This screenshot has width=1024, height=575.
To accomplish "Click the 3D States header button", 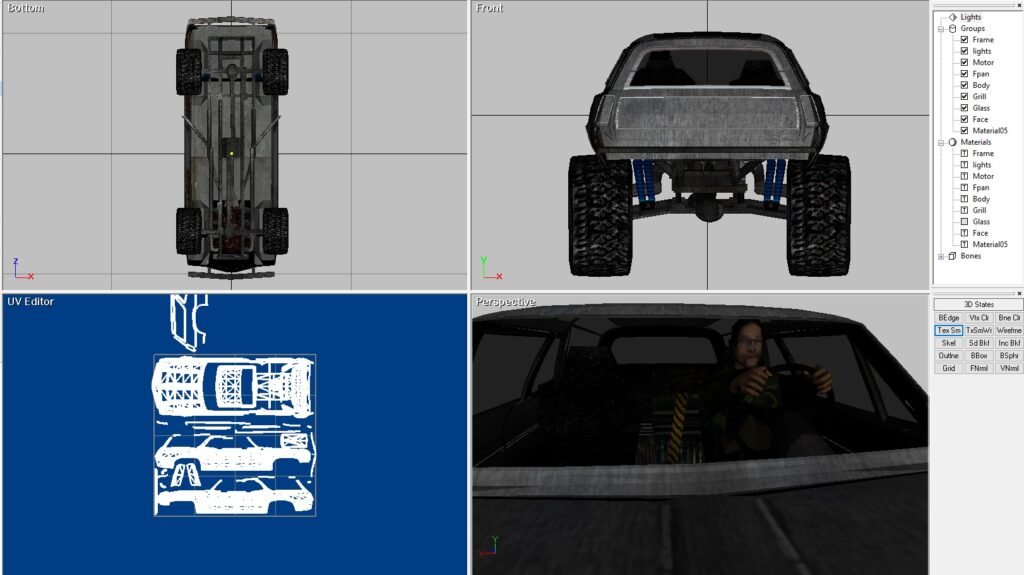I will coord(978,304).
